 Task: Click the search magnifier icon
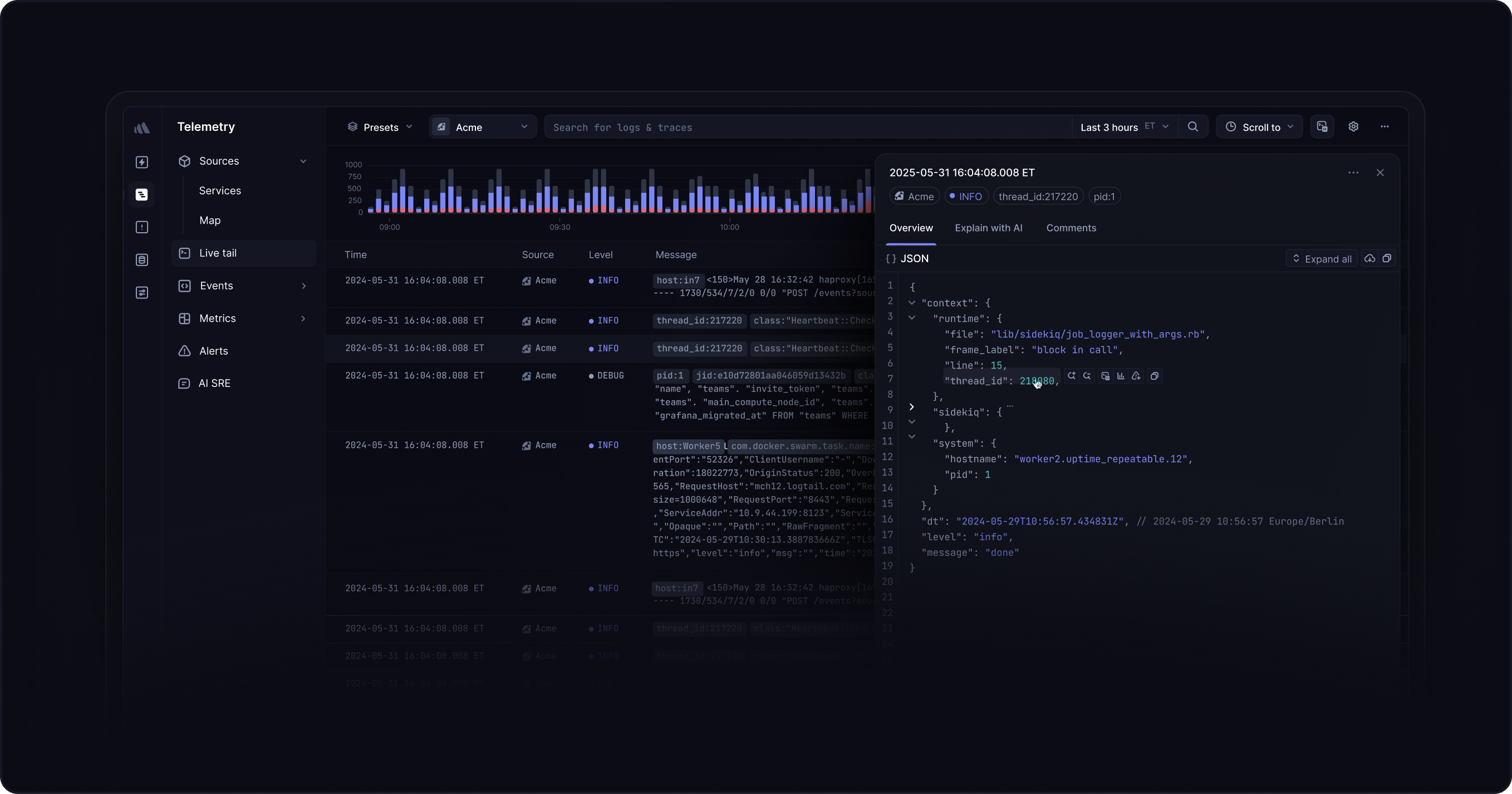click(x=1192, y=127)
